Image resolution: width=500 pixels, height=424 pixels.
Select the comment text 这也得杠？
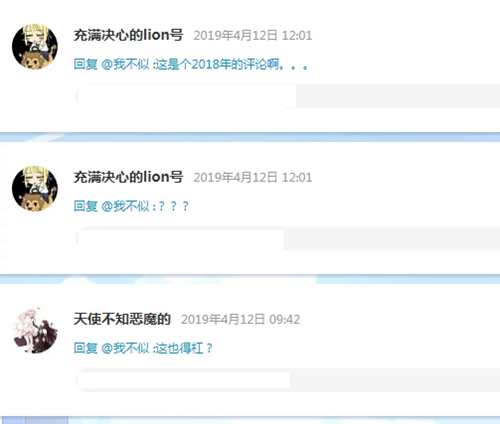pos(184,348)
